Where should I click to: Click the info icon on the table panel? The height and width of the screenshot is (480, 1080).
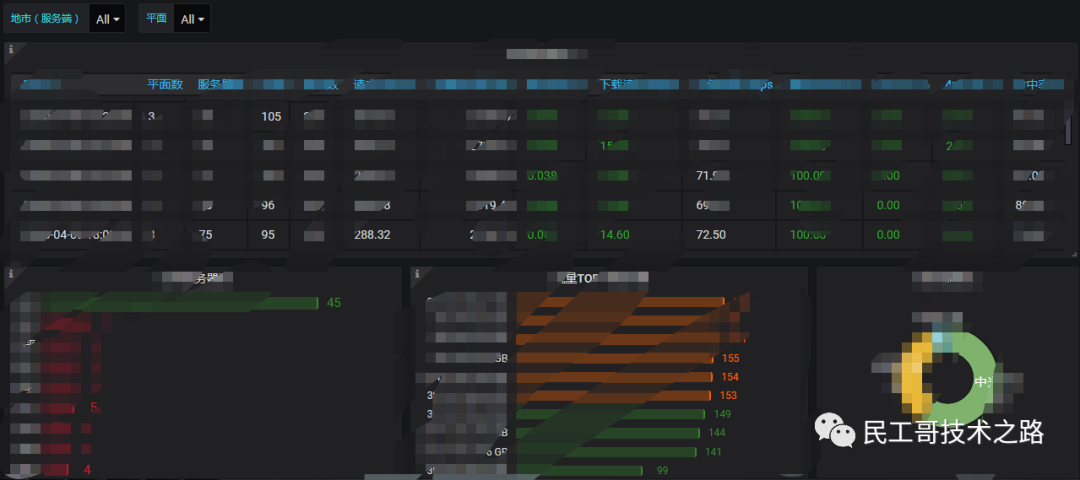click(11, 49)
